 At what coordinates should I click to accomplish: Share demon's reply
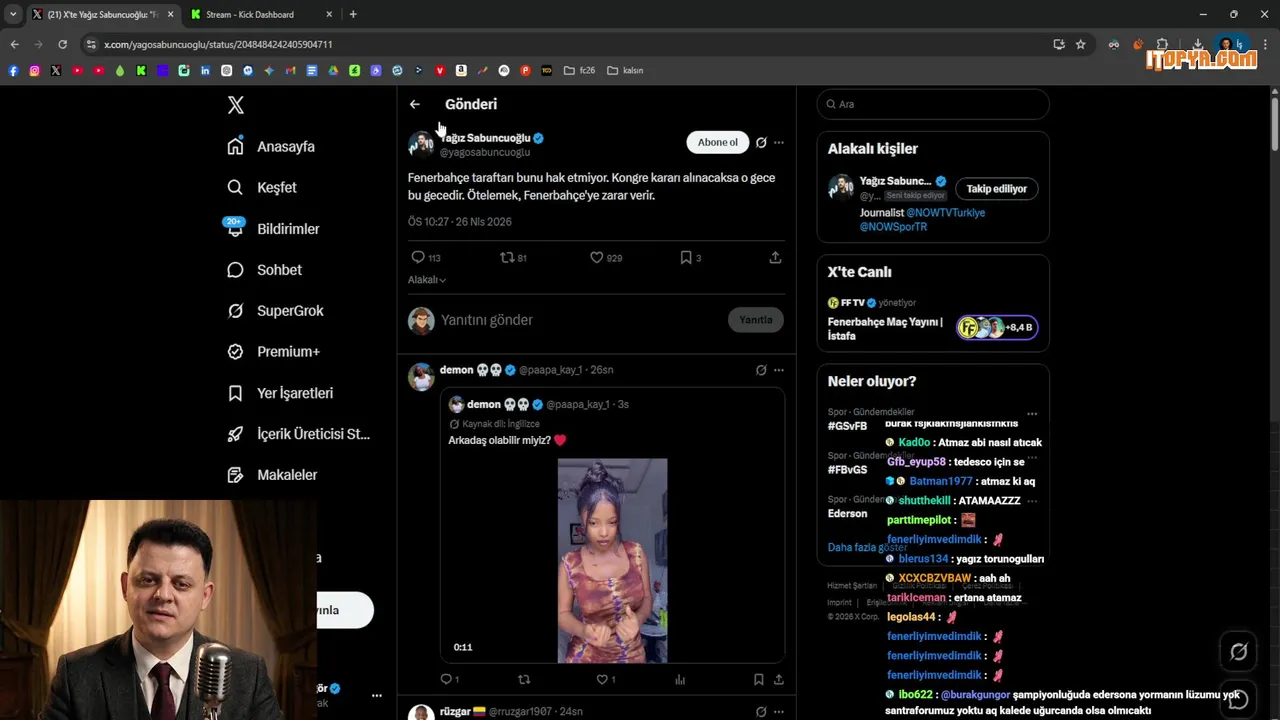[x=778, y=680]
